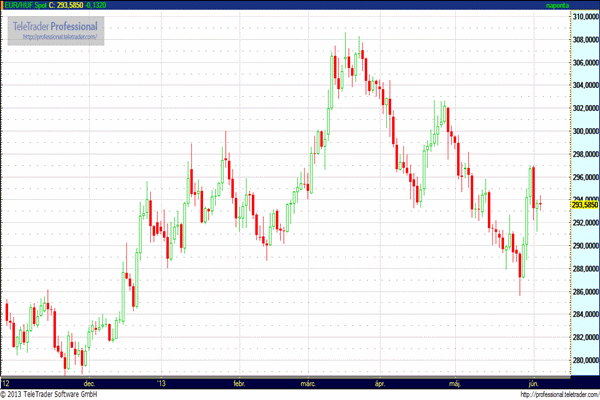Click the yellow 293,5850 current price marker
The height and width of the screenshot is (400, 600).
584,204
